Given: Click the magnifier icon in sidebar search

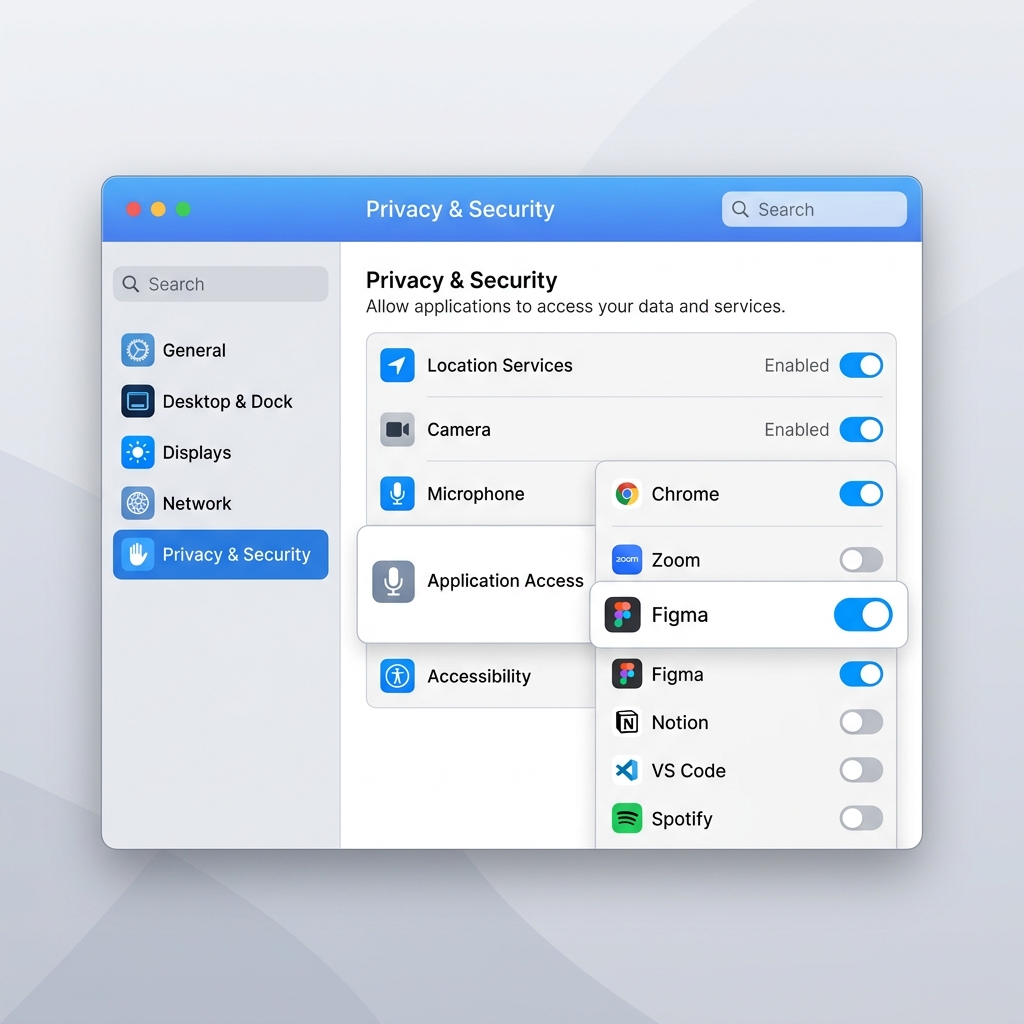Looking at the screenshot, I should [x=131, y=284].
